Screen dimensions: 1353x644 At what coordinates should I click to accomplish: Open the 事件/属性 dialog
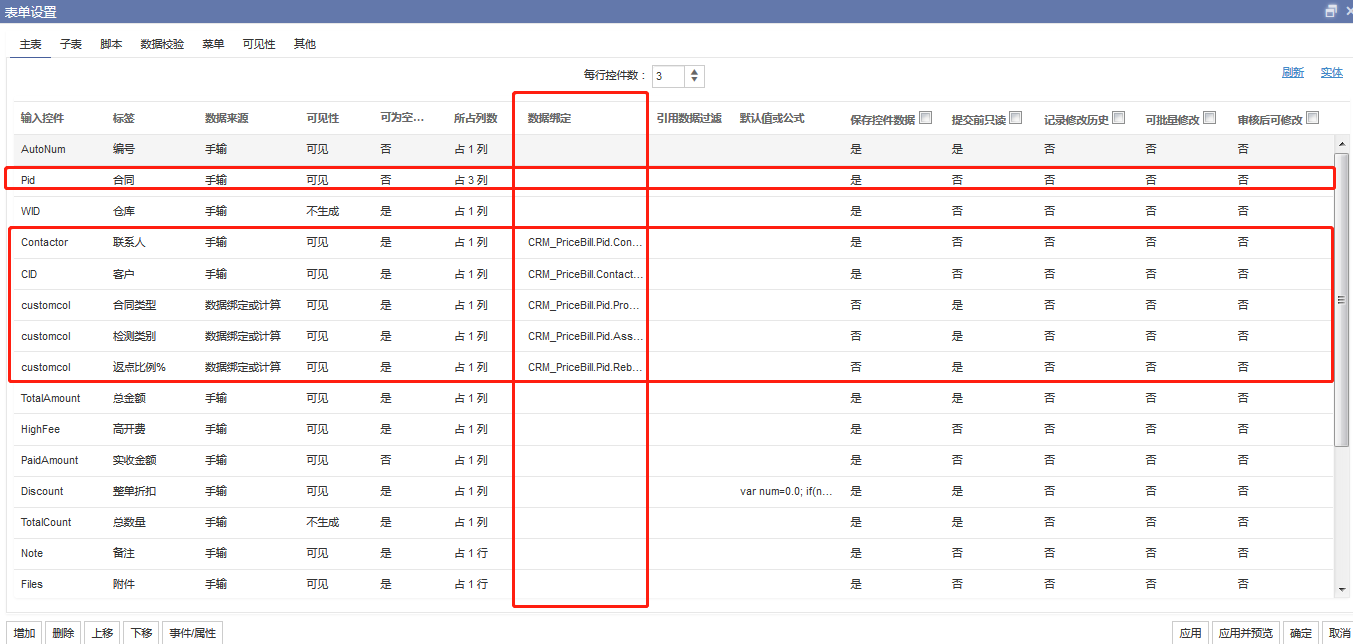pyautogui.click(x=192, y=632)
